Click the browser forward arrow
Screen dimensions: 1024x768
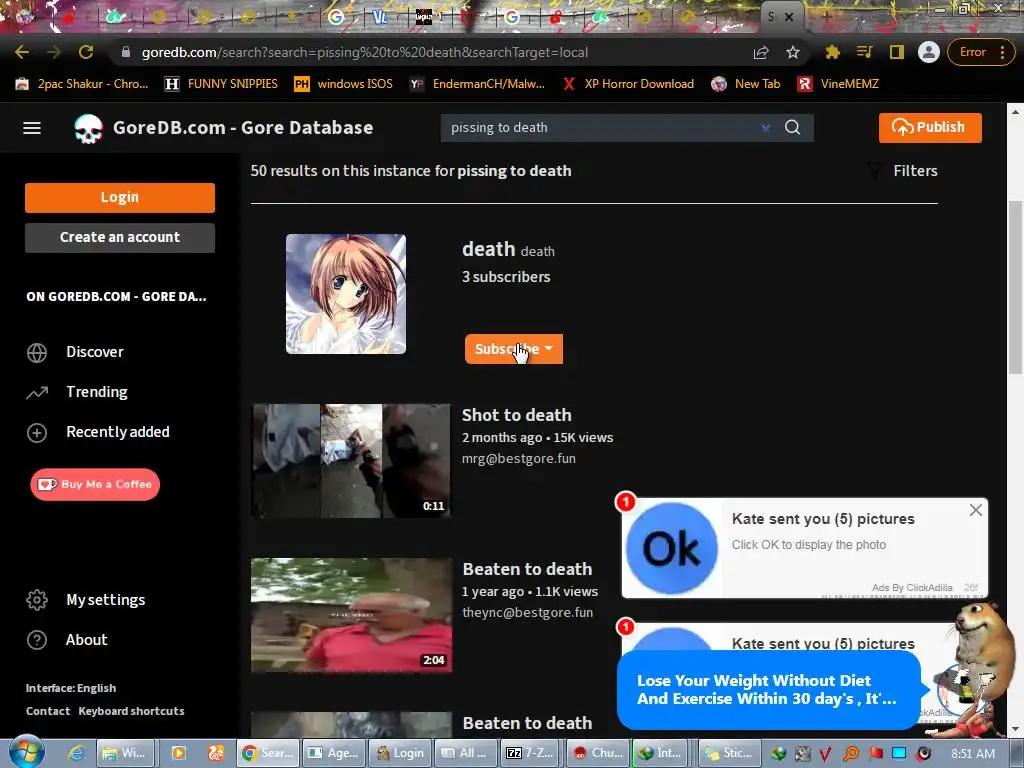[54, 52]
